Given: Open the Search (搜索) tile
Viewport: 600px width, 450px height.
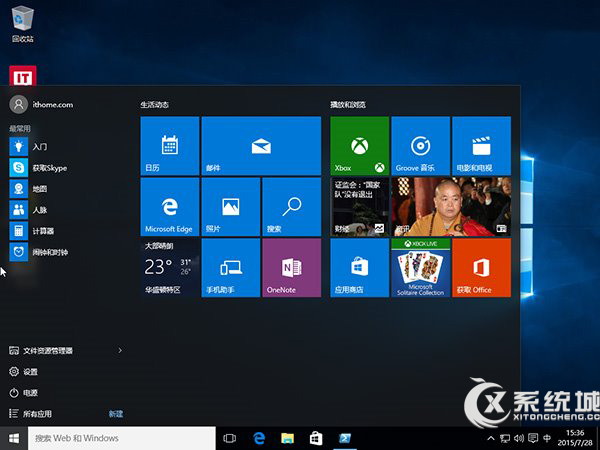Looking at the screenshot, I should click(x=292, y=207).
